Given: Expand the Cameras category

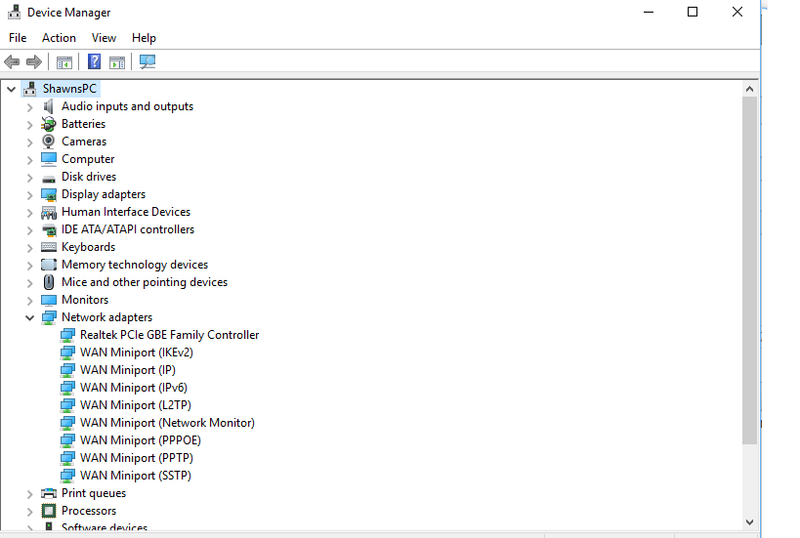Looking at the screenshot, I should click(x=30, y=142).
